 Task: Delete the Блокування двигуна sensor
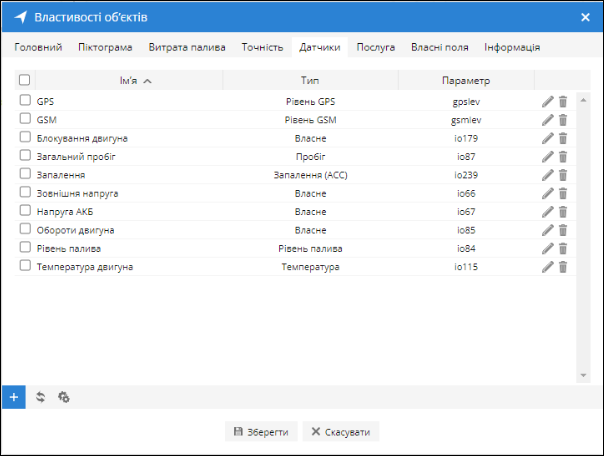tap(563, 138)
